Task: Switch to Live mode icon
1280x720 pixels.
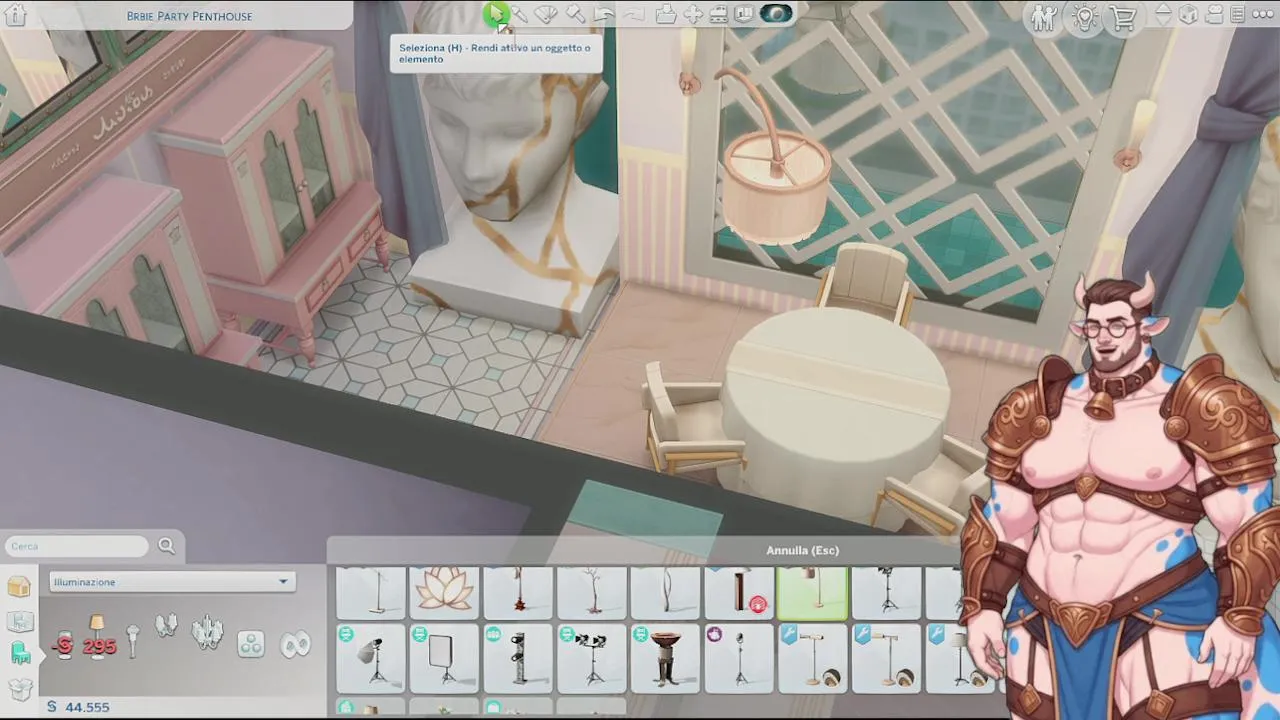Action: tap(1044, 18)
